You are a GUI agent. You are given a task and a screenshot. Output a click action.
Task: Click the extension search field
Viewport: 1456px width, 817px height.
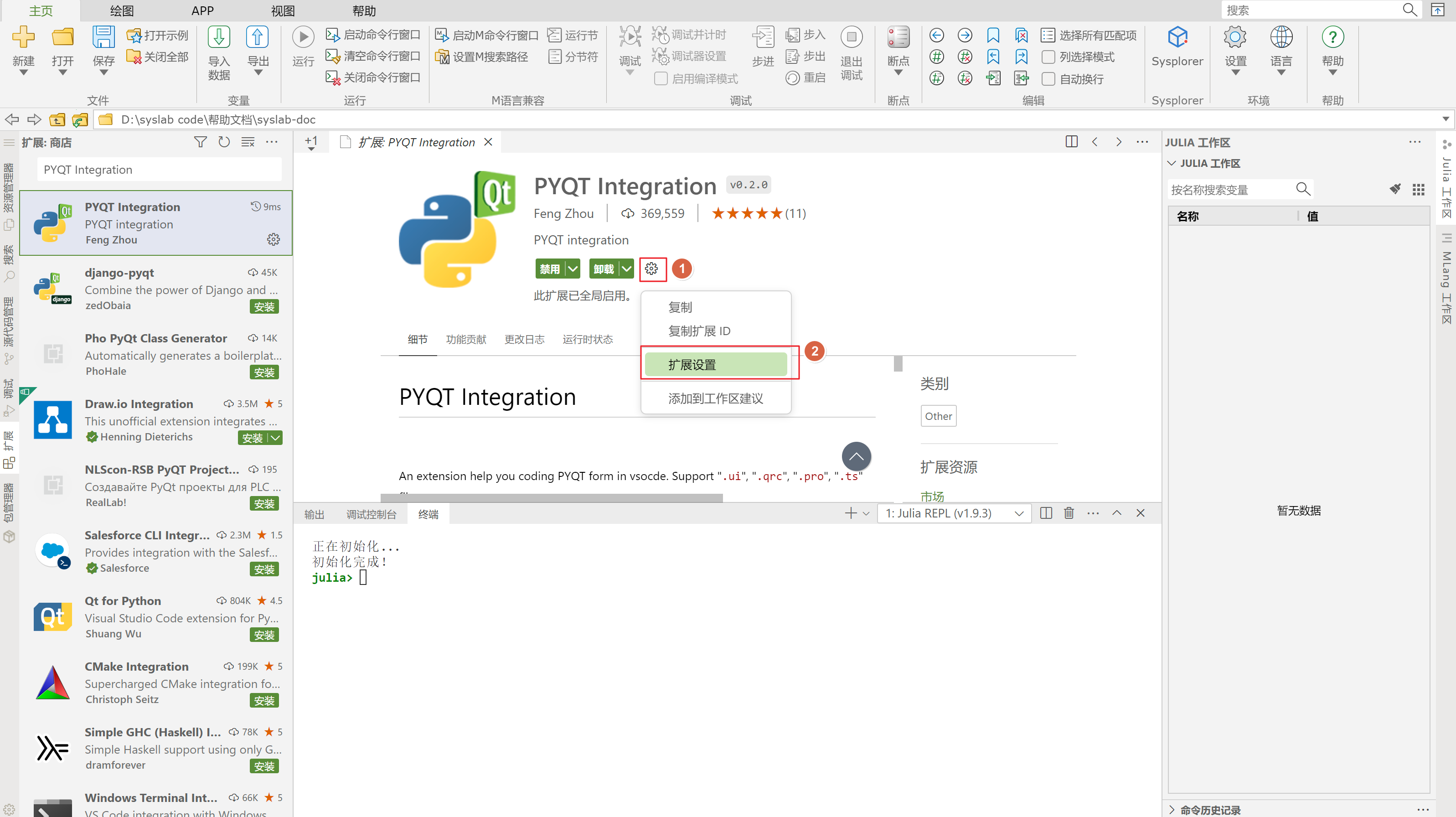pyautogui.click(x=159, y=170)
